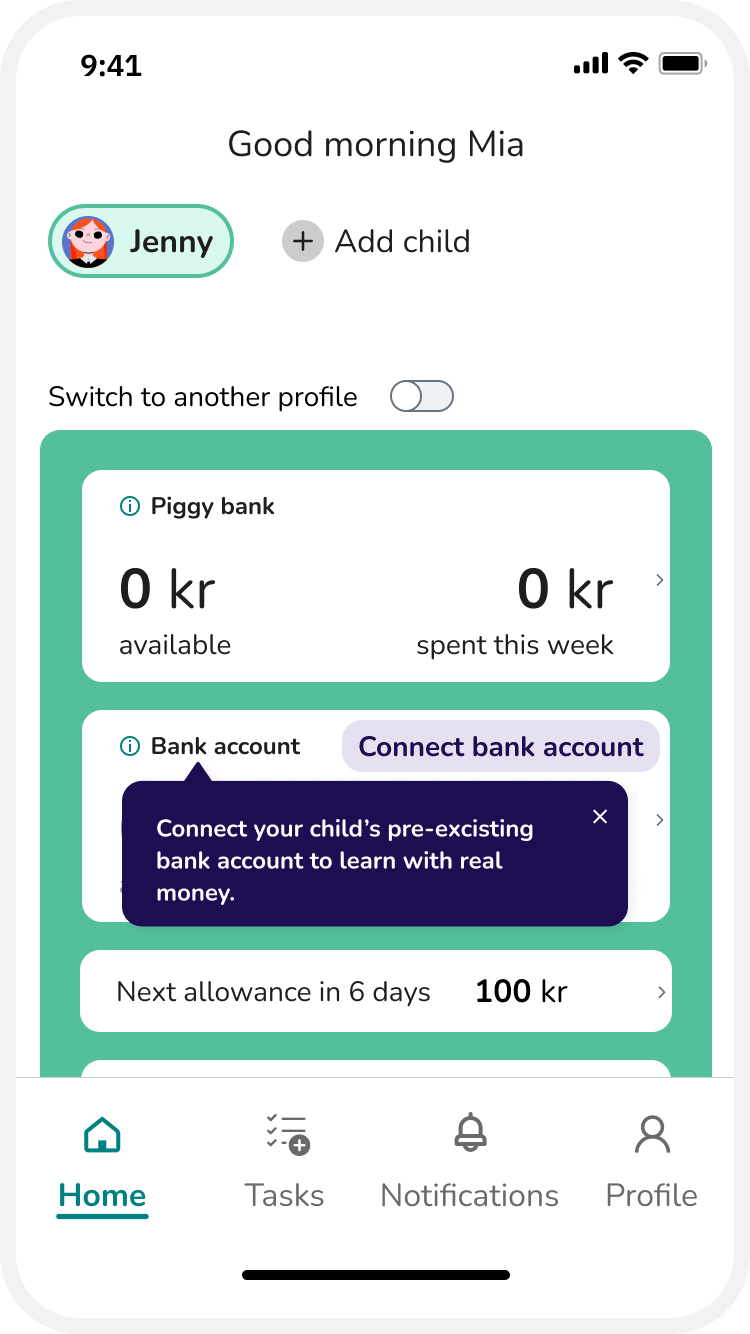Image resolution: width=750 pixels, height=1334 pixels.
Task: Close the bank account tooltip
Action: [x=600, y=817]
